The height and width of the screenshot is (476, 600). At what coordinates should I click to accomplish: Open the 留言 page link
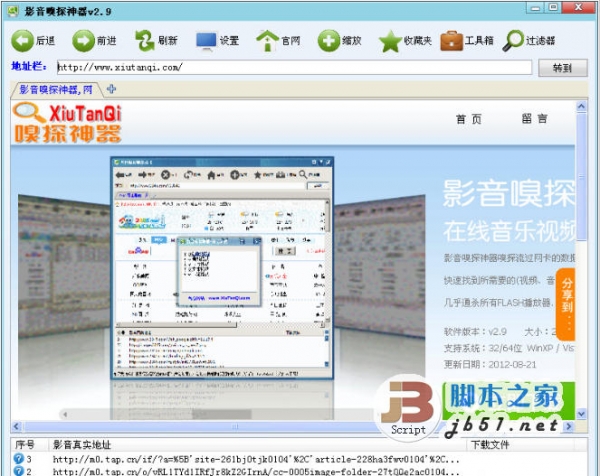click(x=535, y=119)
